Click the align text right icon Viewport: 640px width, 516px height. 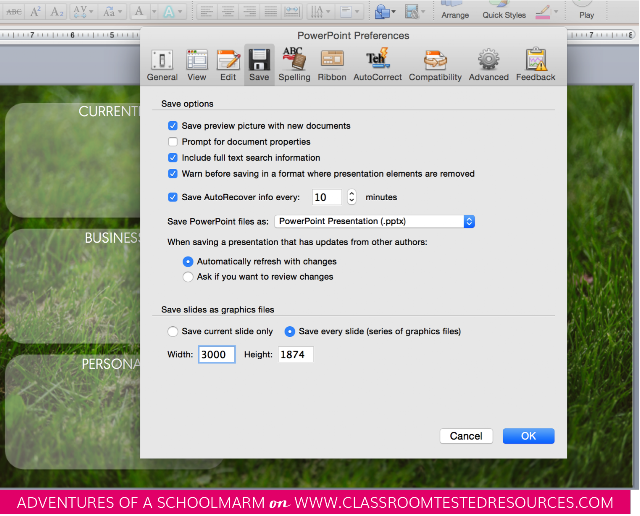point(249,11)
